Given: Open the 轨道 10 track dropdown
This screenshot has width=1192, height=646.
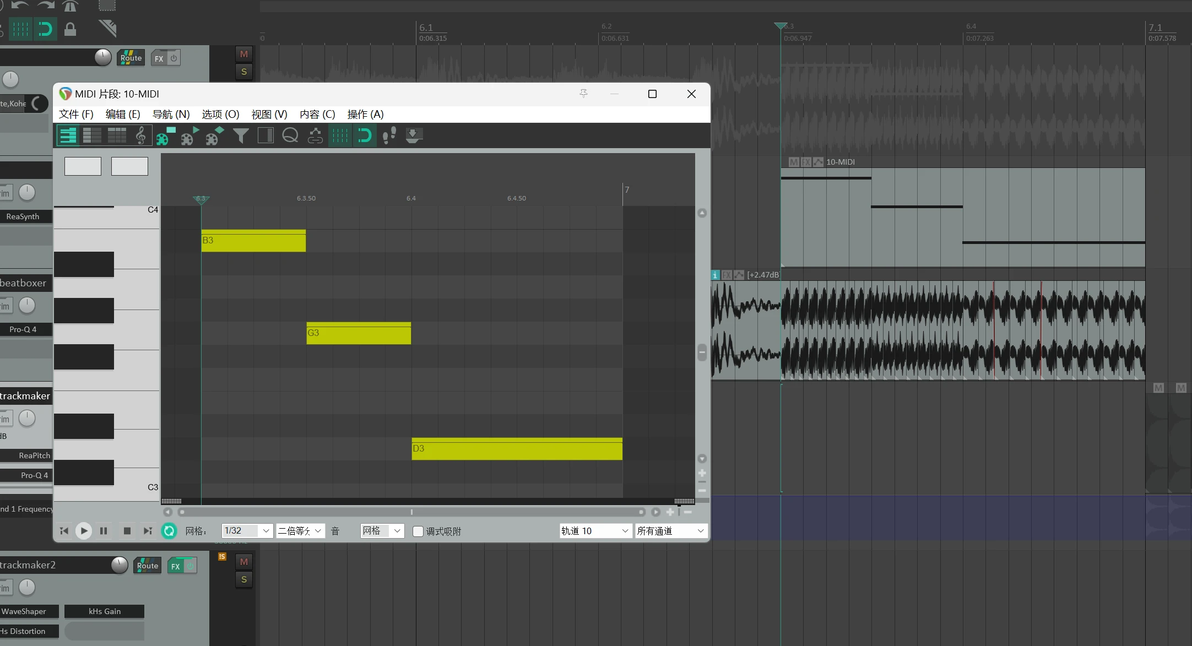Looking at the screenshot, I should [595, 530].
